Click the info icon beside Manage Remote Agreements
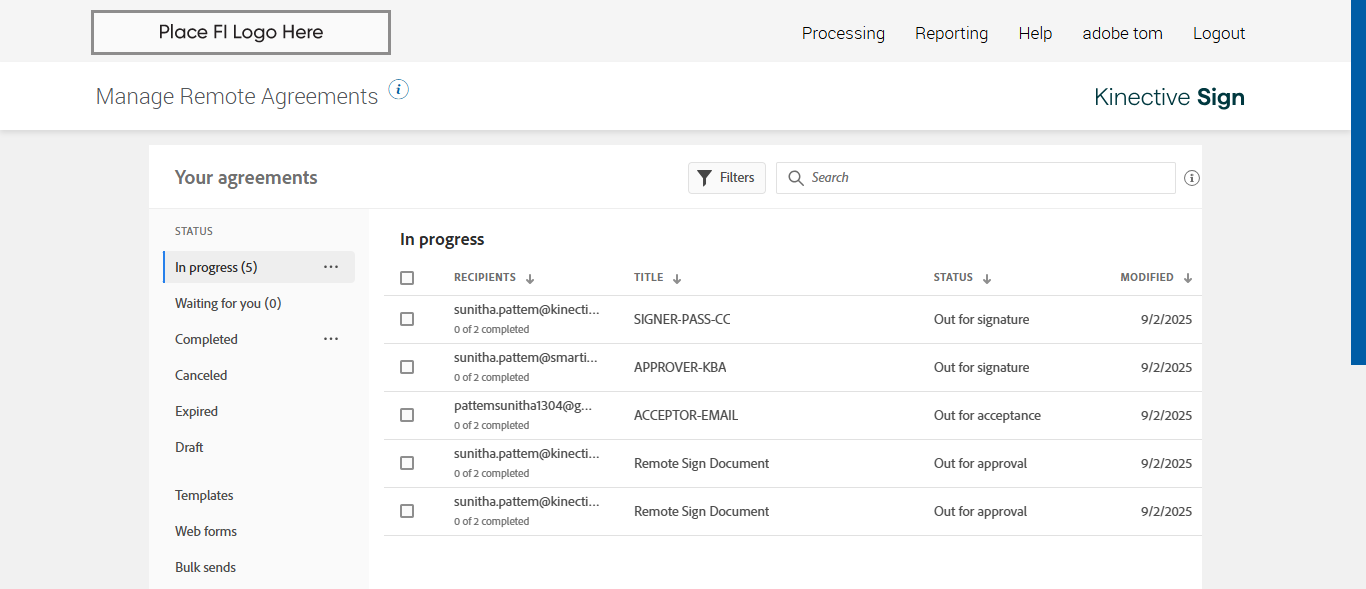Image resolution: width=1366 pixels, height=589 pixels. (x=398, y=90)
